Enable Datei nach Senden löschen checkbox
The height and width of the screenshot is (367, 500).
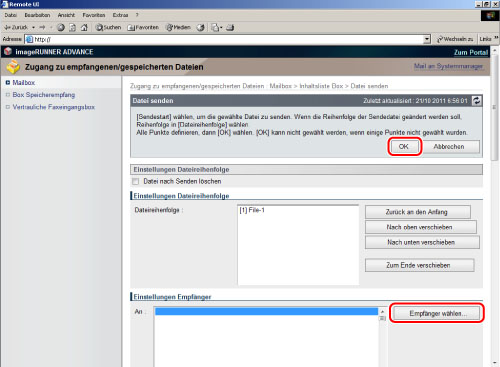tap(135, 182)
